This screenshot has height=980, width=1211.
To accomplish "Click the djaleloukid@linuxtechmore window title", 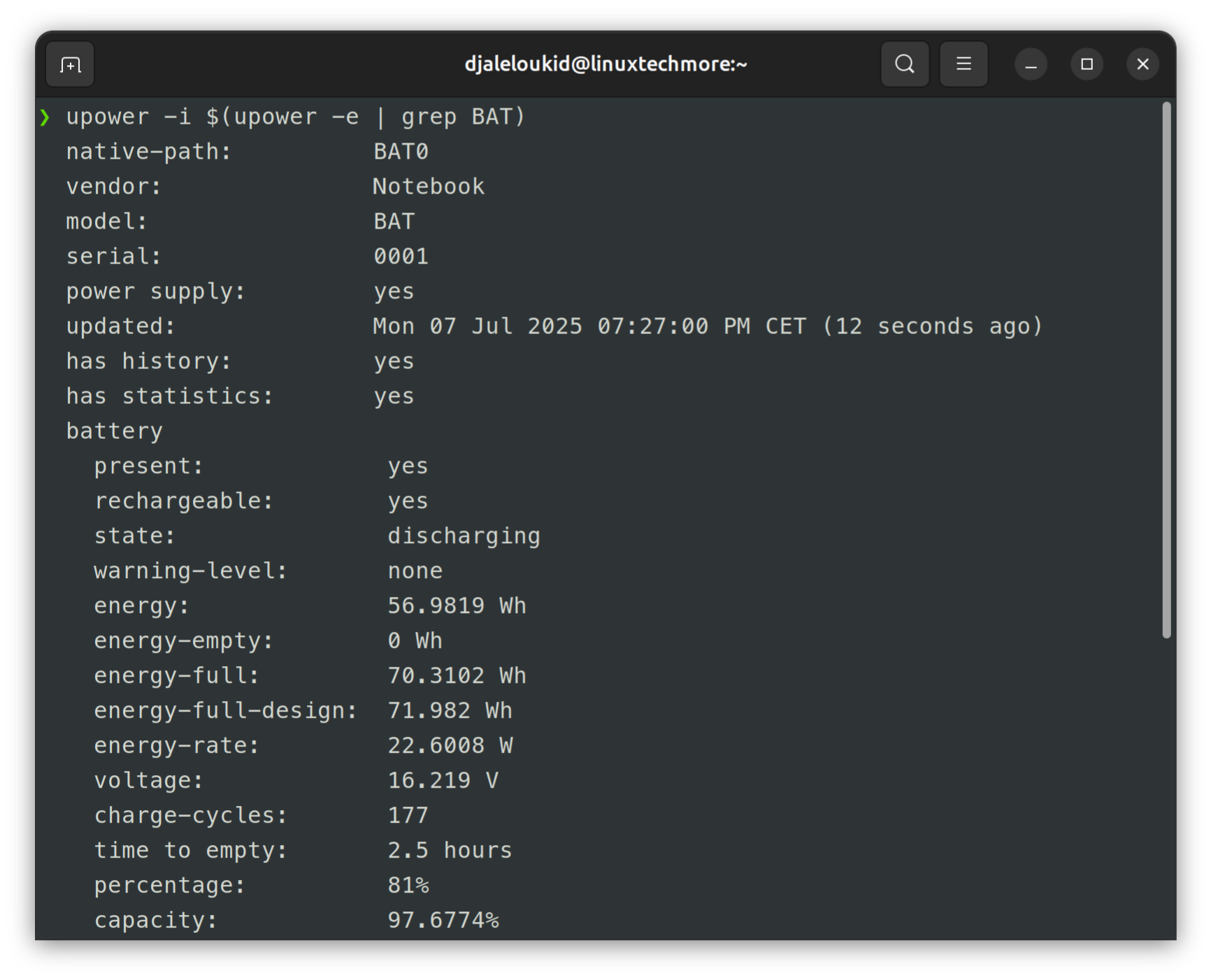I will (605, 64).
